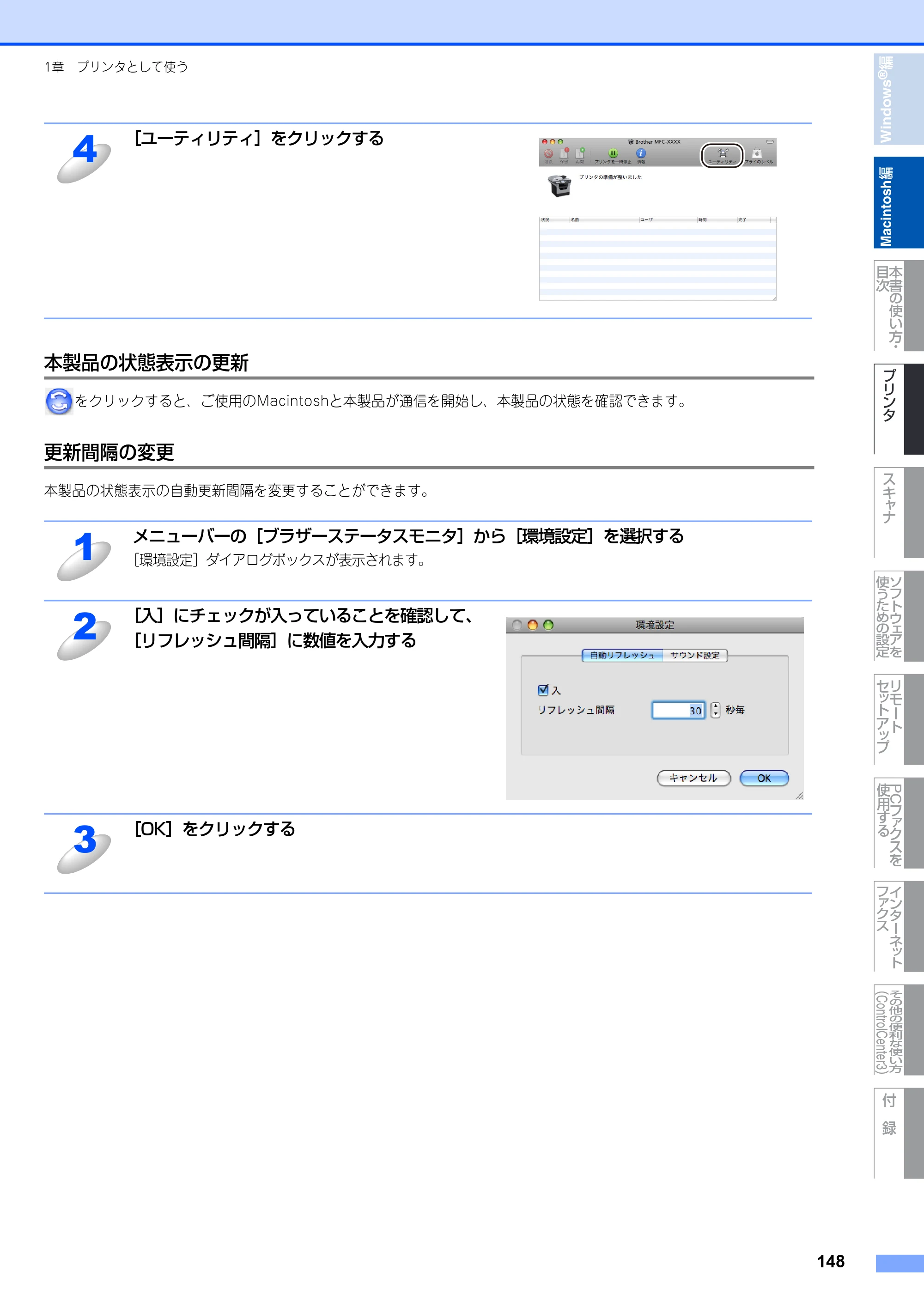Sort by Status (状況) column header

pyautogui.click(x=554, y=219)
